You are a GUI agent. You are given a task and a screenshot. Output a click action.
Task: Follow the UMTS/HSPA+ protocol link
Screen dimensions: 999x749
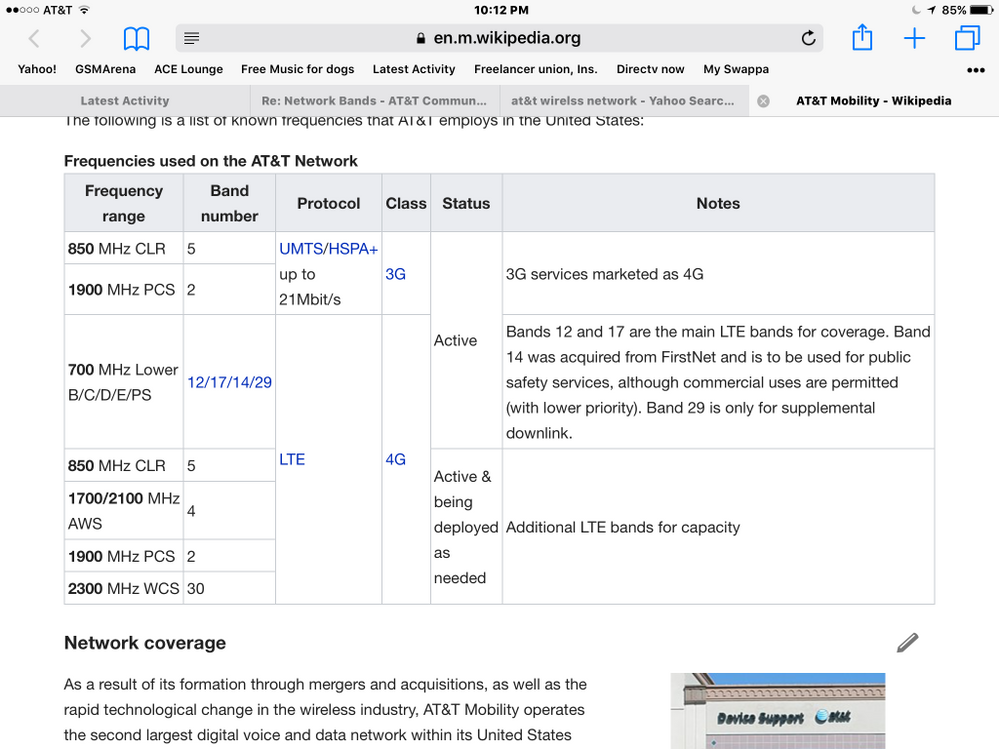(328, 248)
